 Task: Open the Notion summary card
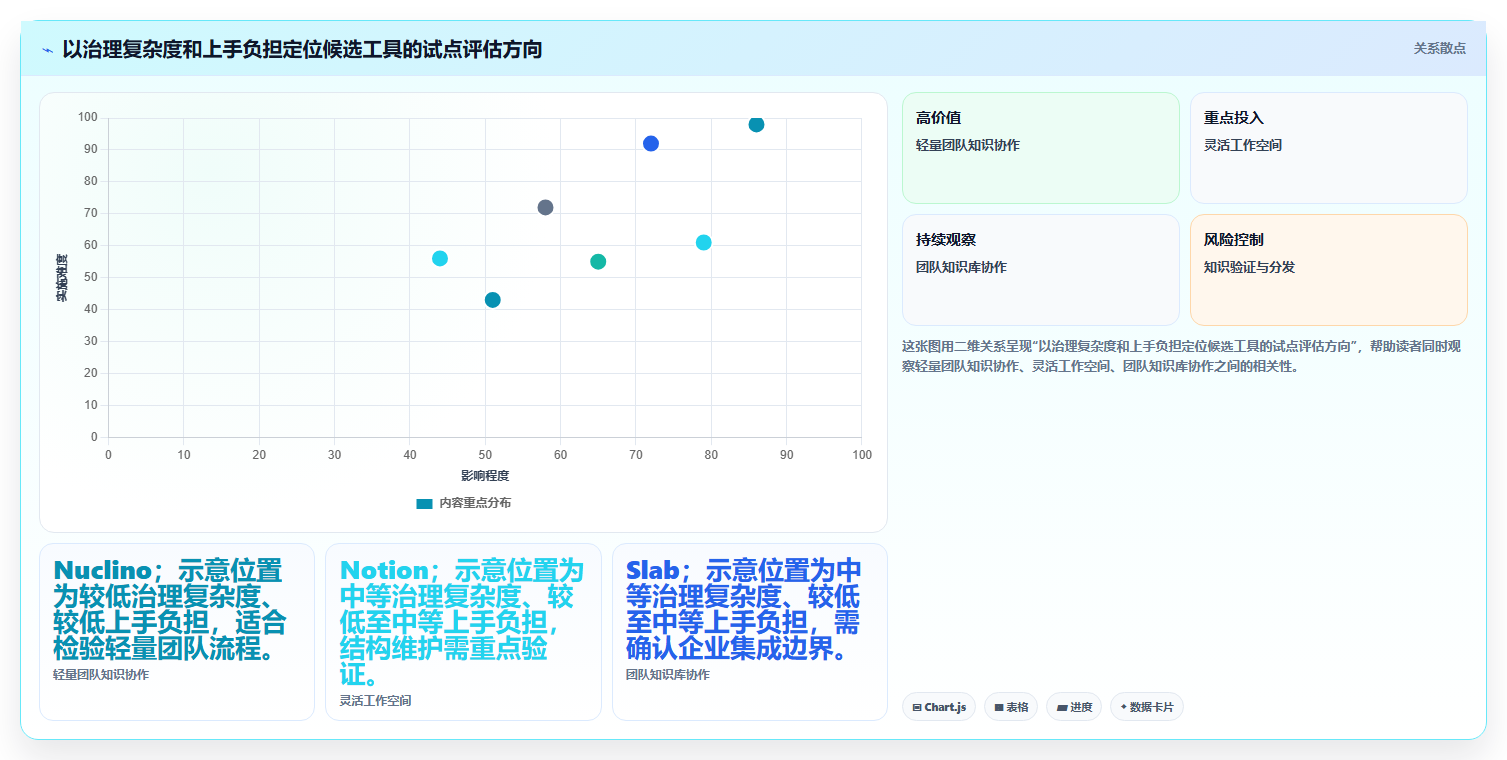[x=463, y=631]
